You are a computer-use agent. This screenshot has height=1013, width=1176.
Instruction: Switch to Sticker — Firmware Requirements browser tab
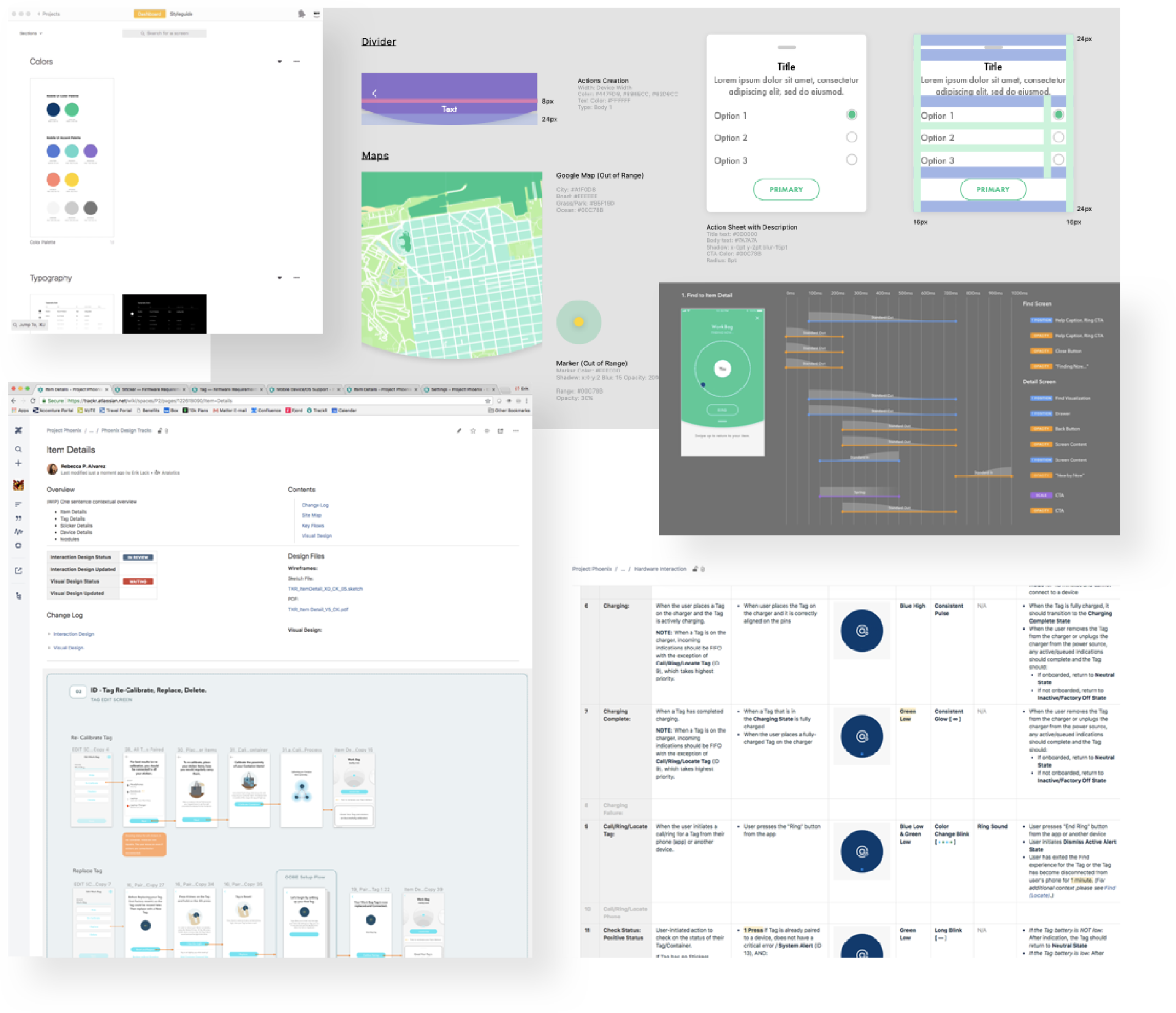click(x=150, y=389)
